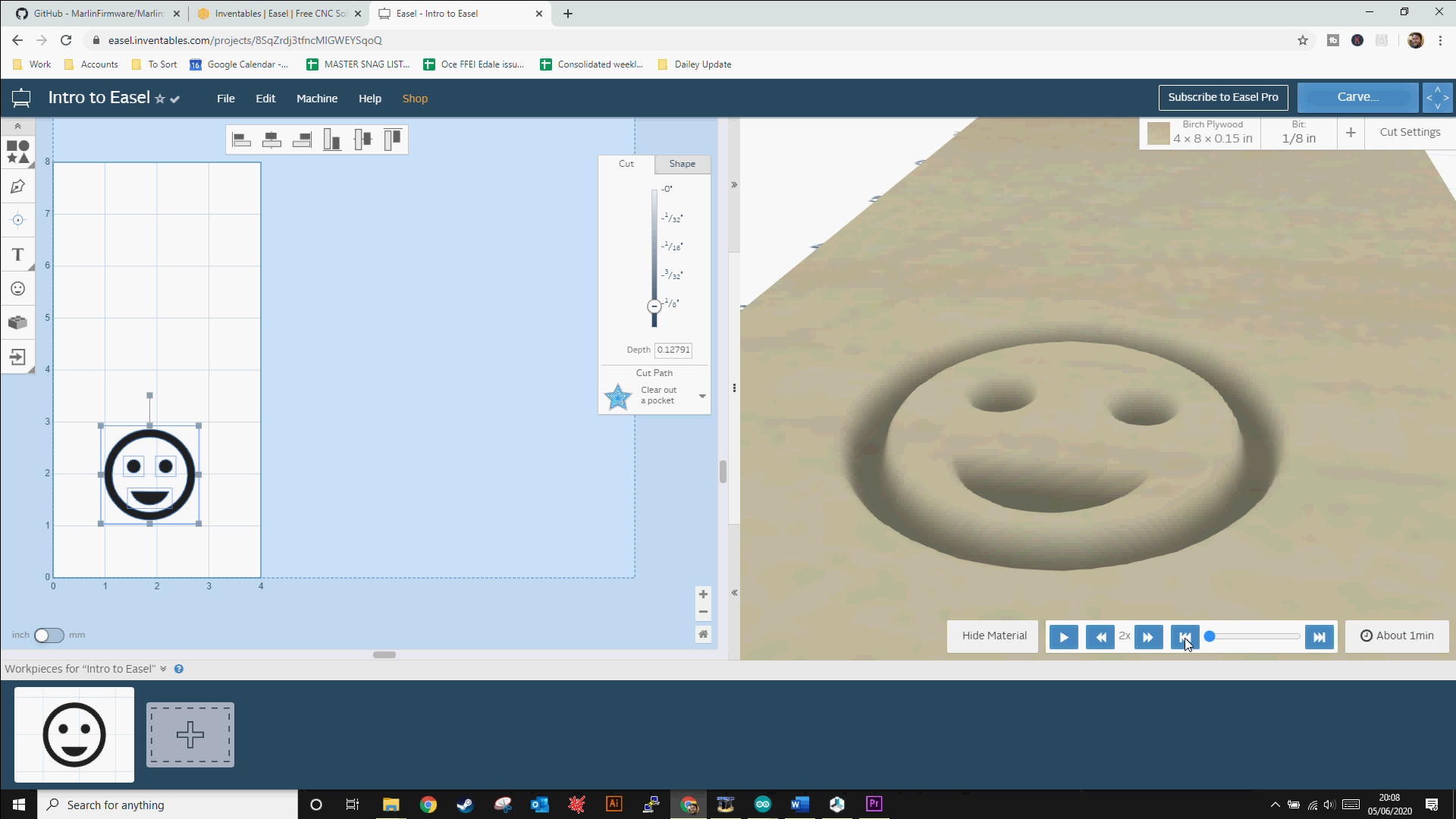Open the emoji icon library
The height and width of the screenshot is (819, 1456).
coord(17,289)
